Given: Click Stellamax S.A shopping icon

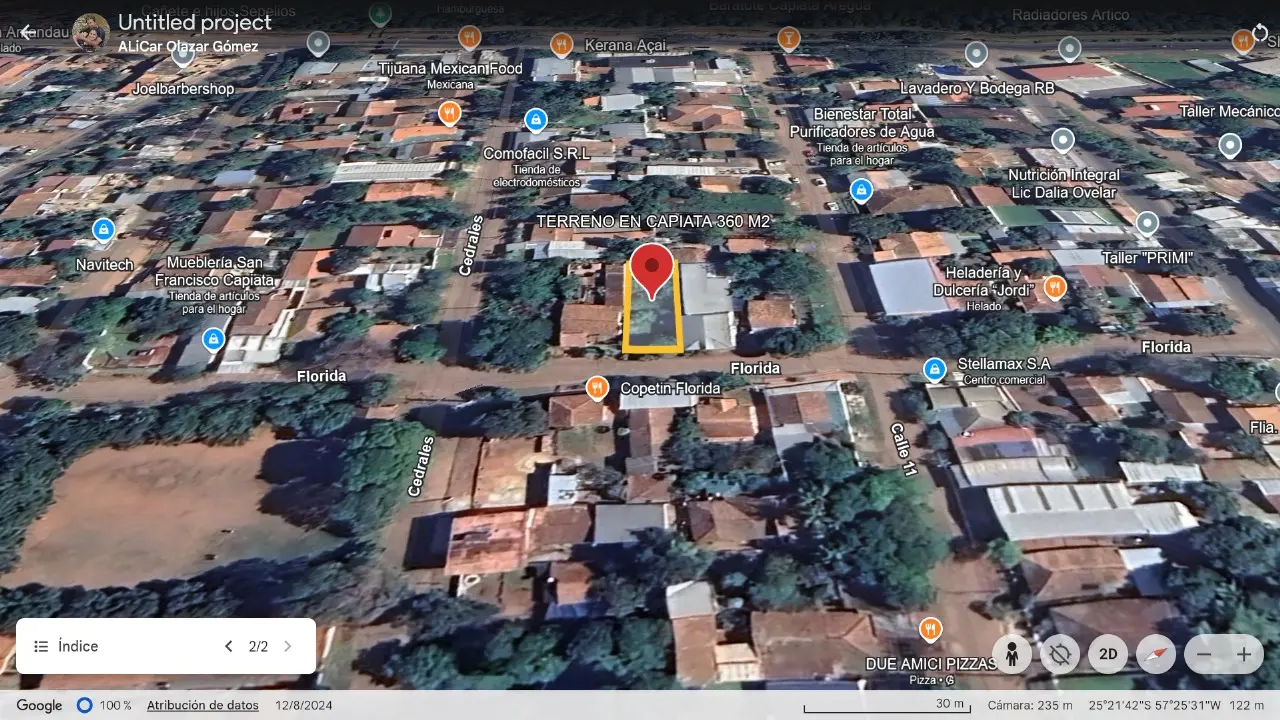Looking at the screenshot, I should (935, 370).
